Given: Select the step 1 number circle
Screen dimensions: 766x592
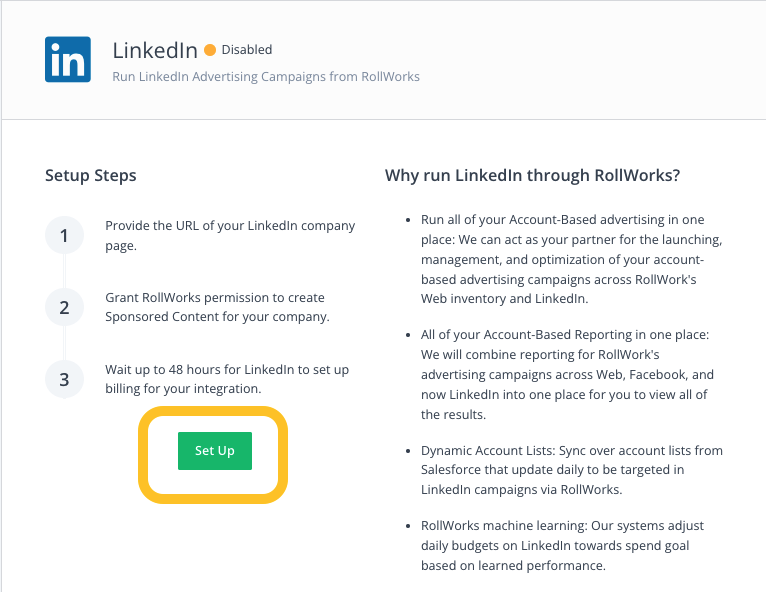Looking at the screenshot, I should (64, 235).
